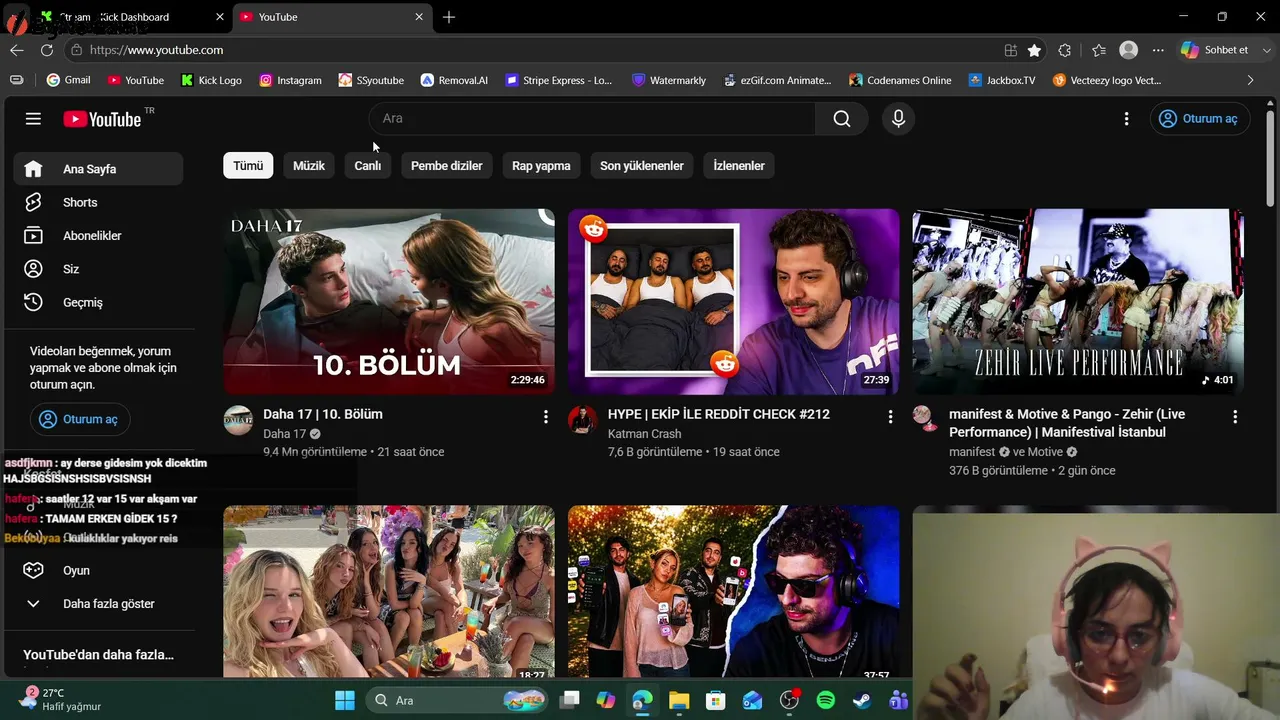The height and width of the screenshot is (720, 1280).
Task: Open the Removal.AI bookmark
Action: coord(454,80)
